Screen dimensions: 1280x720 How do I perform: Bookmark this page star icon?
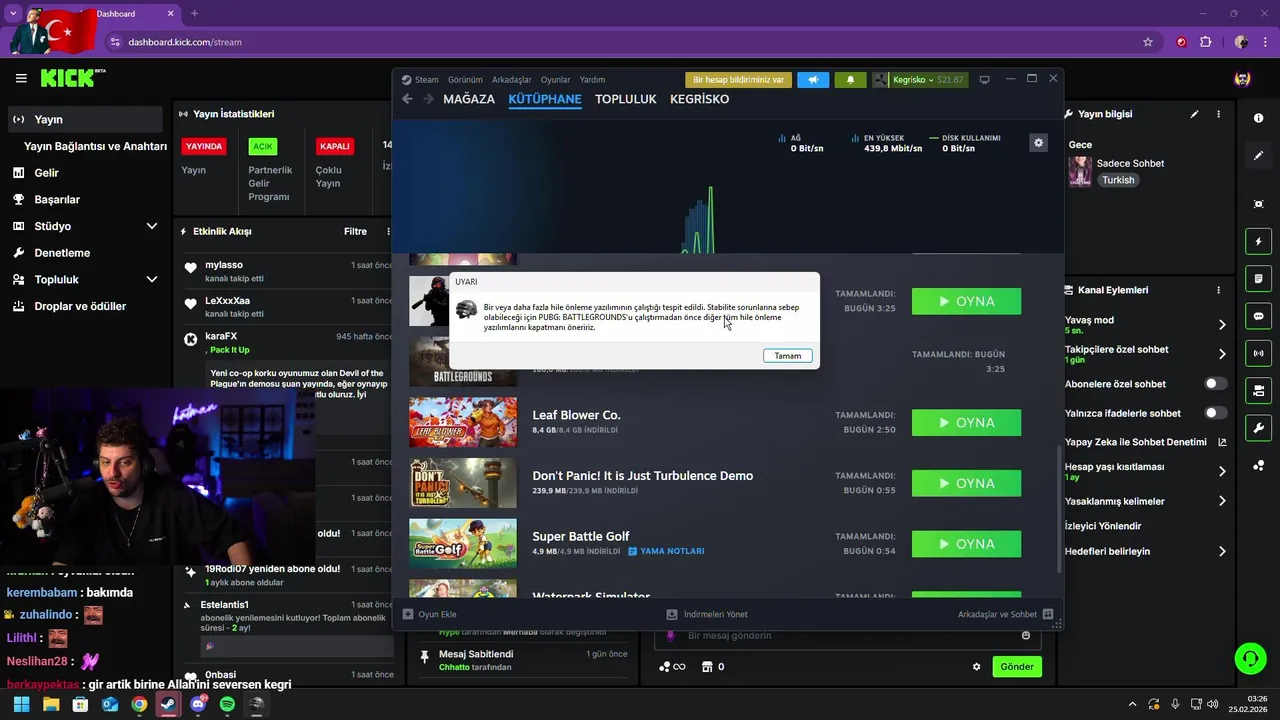pos(1148,42)
